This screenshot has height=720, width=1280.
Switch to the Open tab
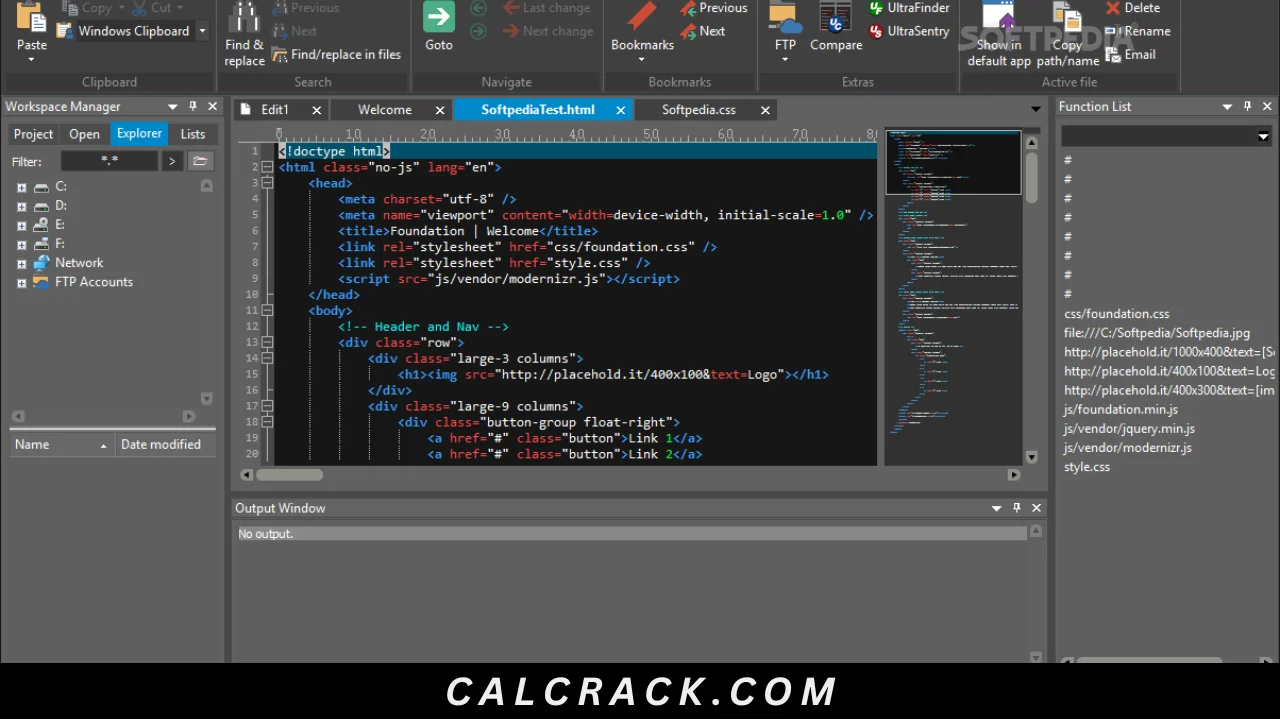(84, 134)
